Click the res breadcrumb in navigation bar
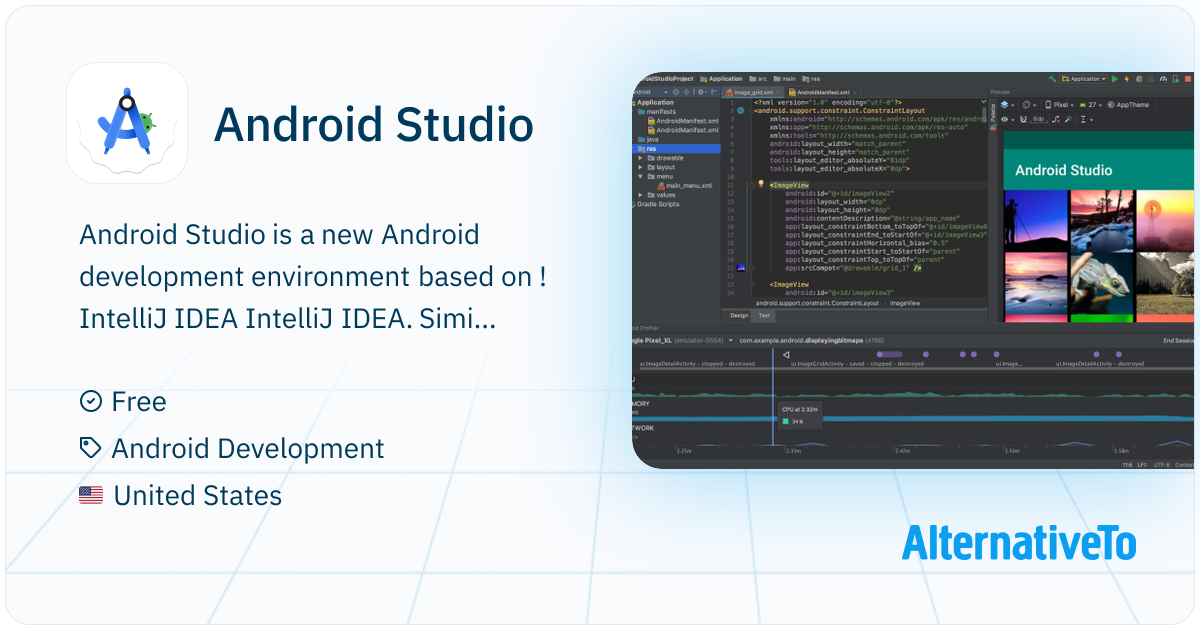 pyautogui.click(x=811, y=79)
